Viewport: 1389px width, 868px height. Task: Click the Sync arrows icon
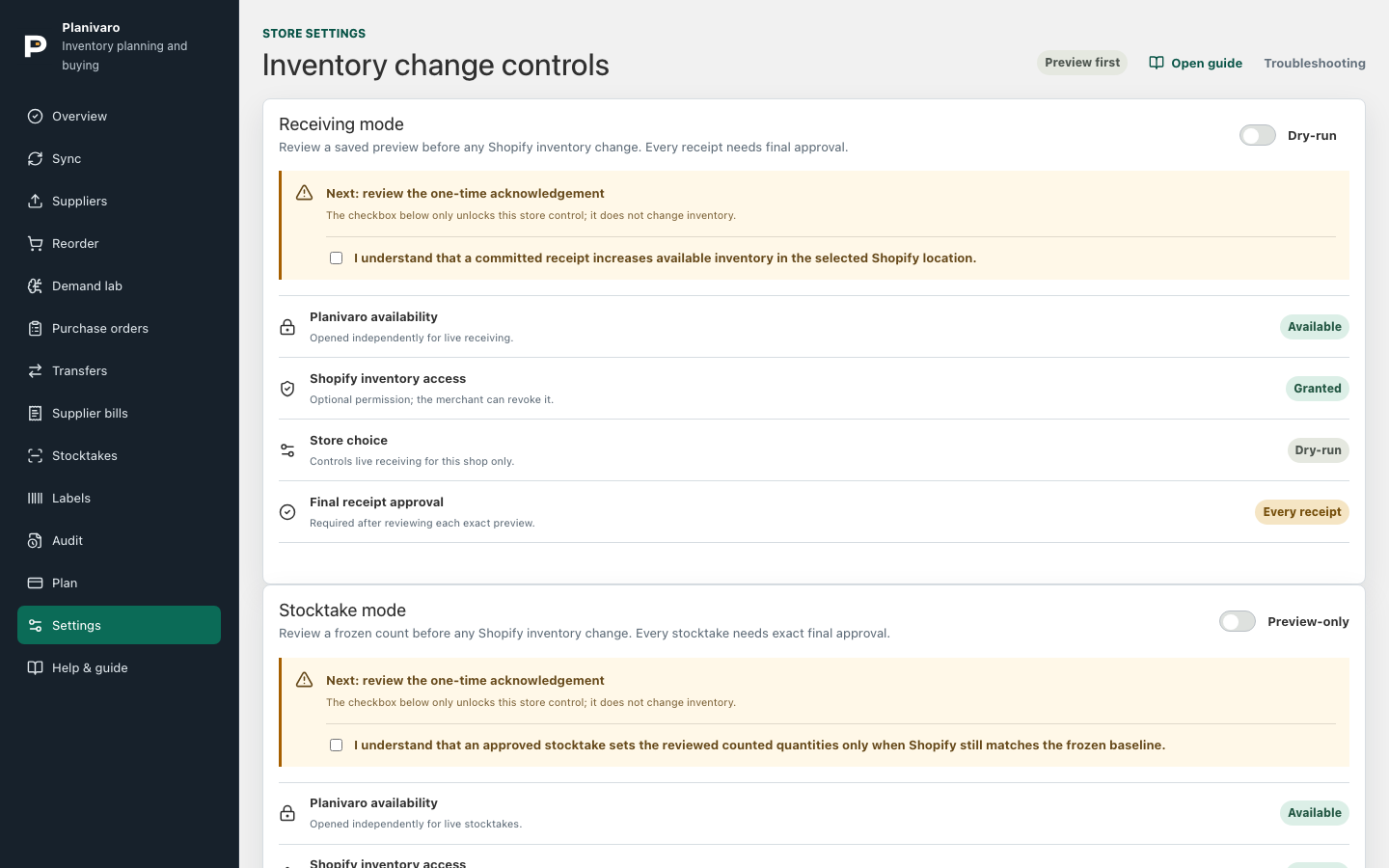pos(35,159)
